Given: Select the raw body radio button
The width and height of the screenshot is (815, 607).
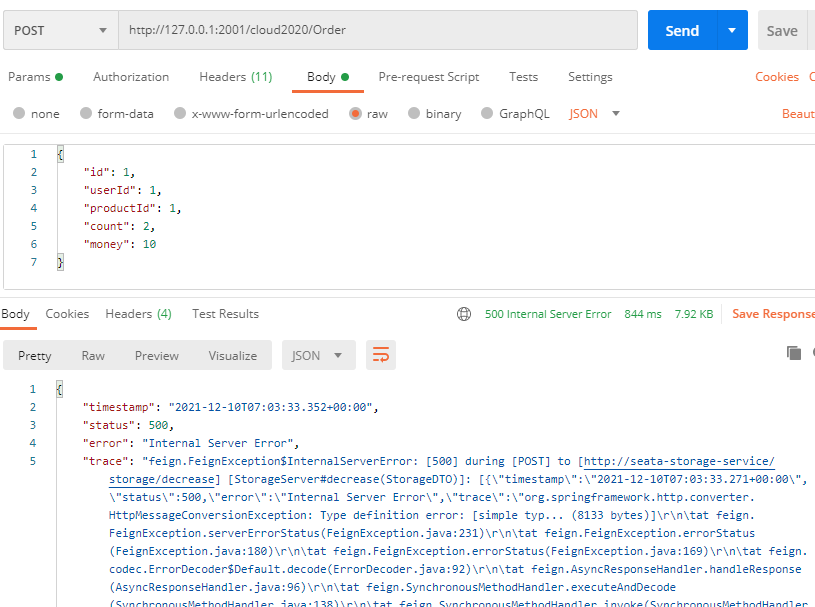Looking at the screenshot, I should pyautogui.click(x=356, y=113).
